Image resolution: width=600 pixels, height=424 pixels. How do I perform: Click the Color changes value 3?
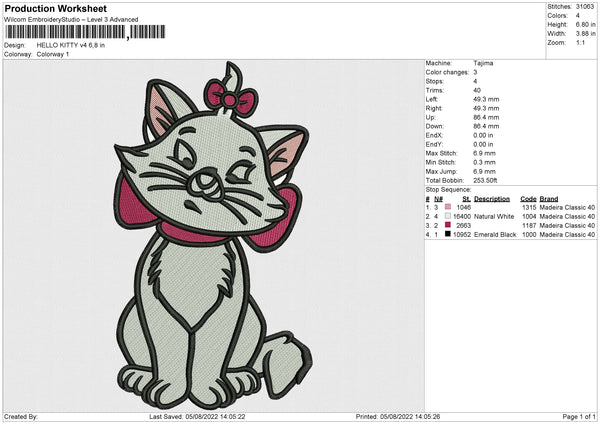coord(475,72)
